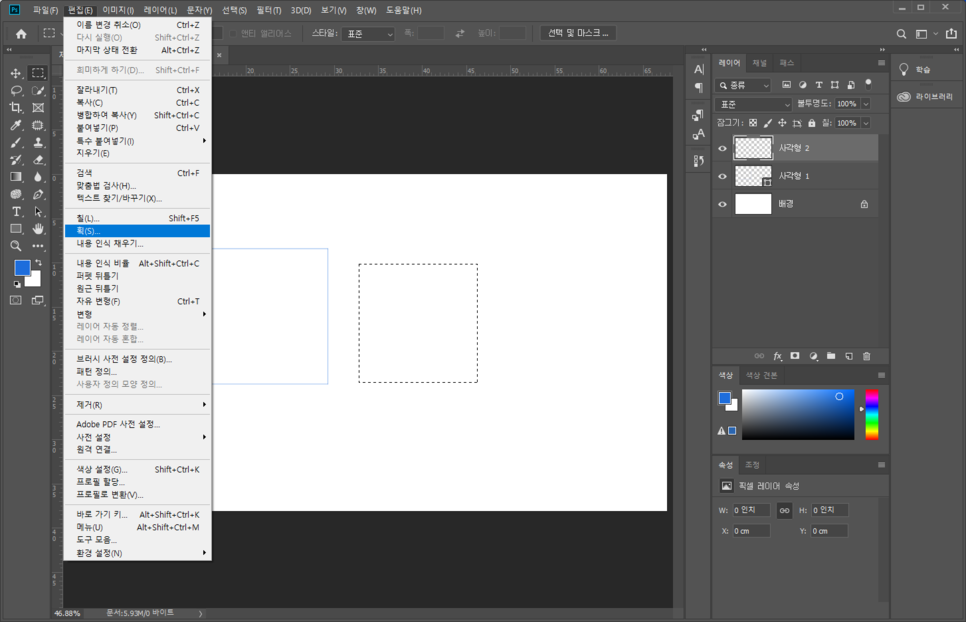Select the Gradient tool
This screenshot has height=622, width=966.
(x=16, y=177)
